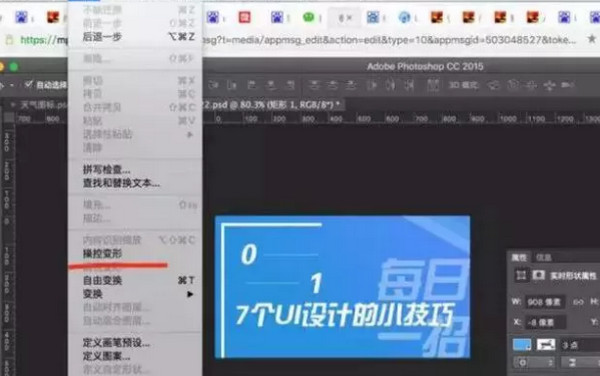This screenshot has width=600, height=376.
Task: Switch to the green WeChat browser tab
Action: (309, 17)
